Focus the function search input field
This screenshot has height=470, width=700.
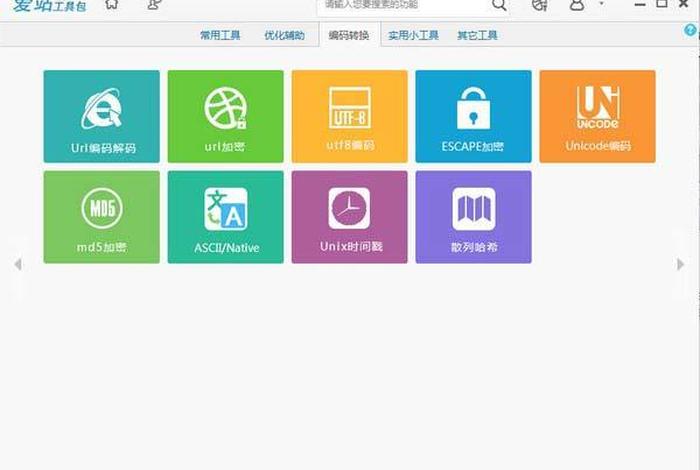click(x=404, y=5)
